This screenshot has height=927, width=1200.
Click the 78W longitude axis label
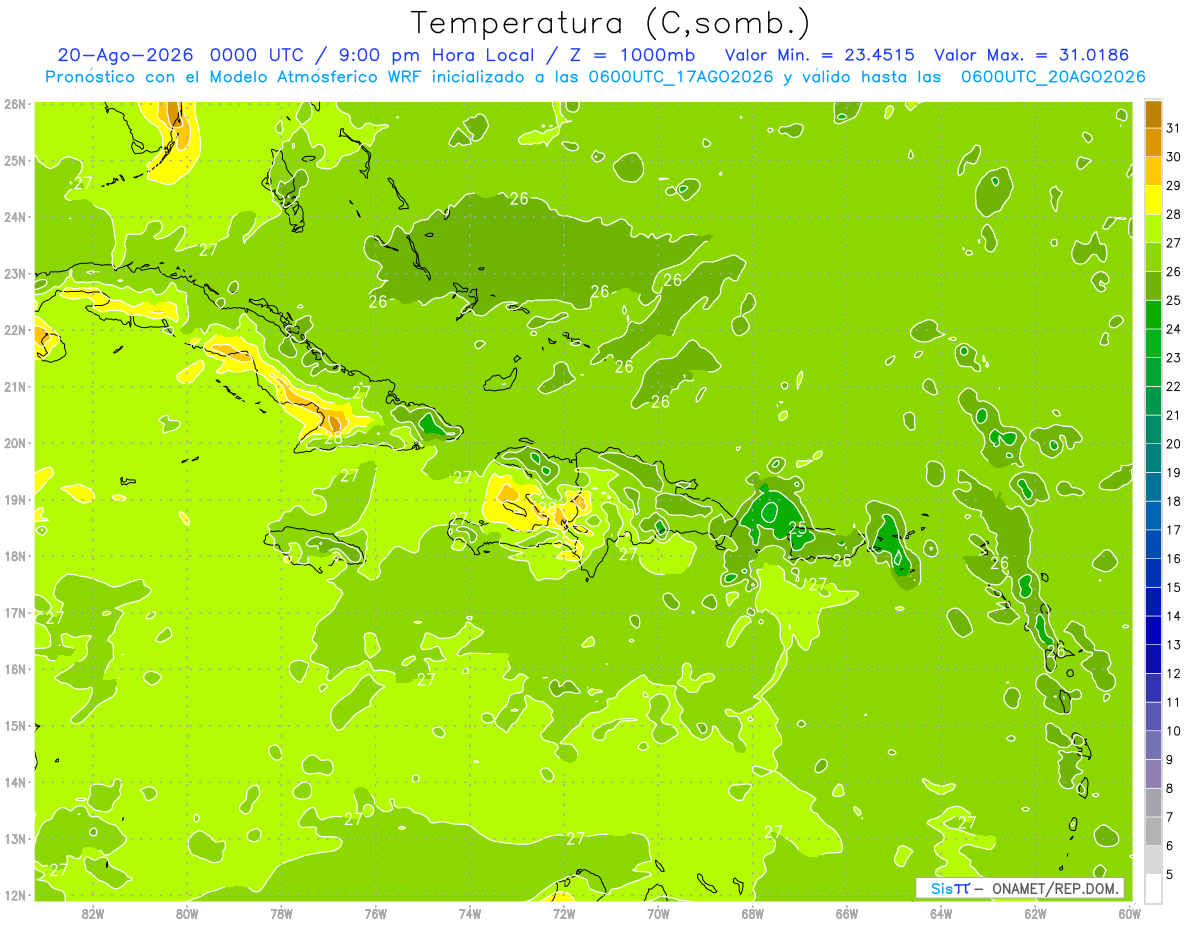click(x=281, y=913)
